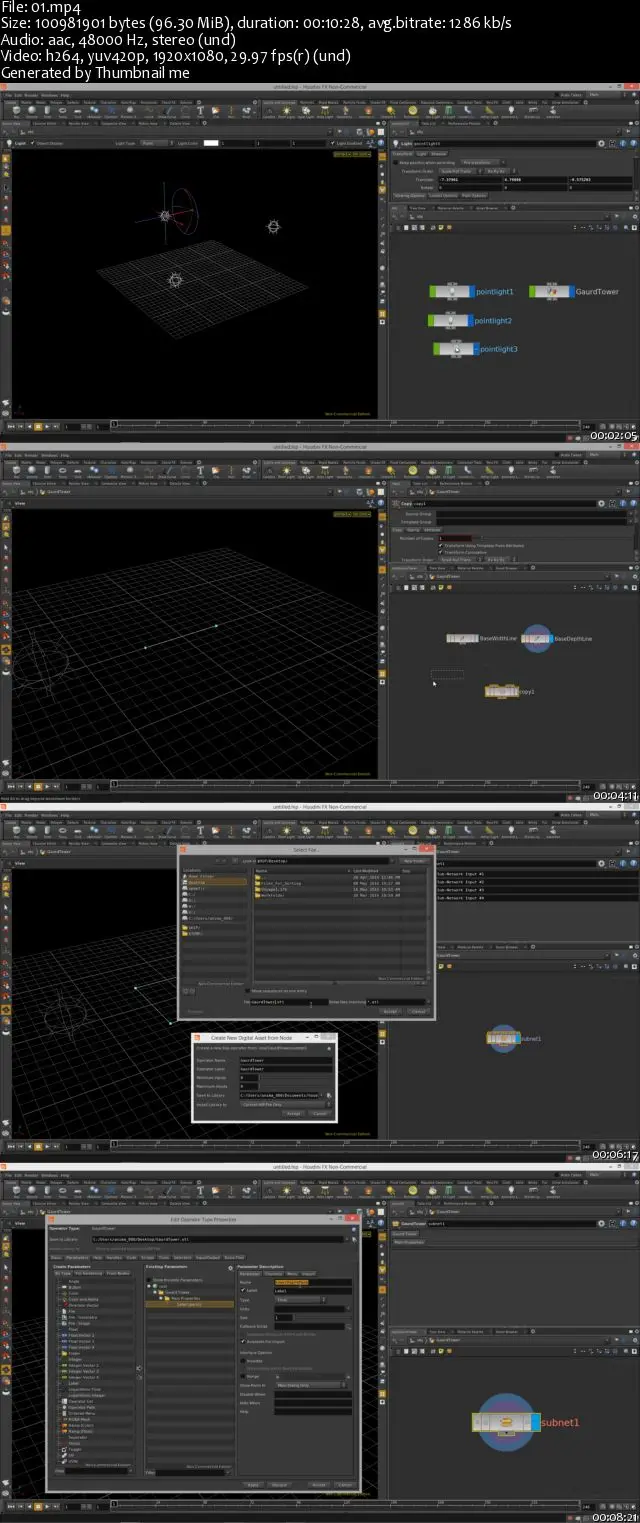Click Desktop location in Select File dialog
640x1523 pixels.
213,883
